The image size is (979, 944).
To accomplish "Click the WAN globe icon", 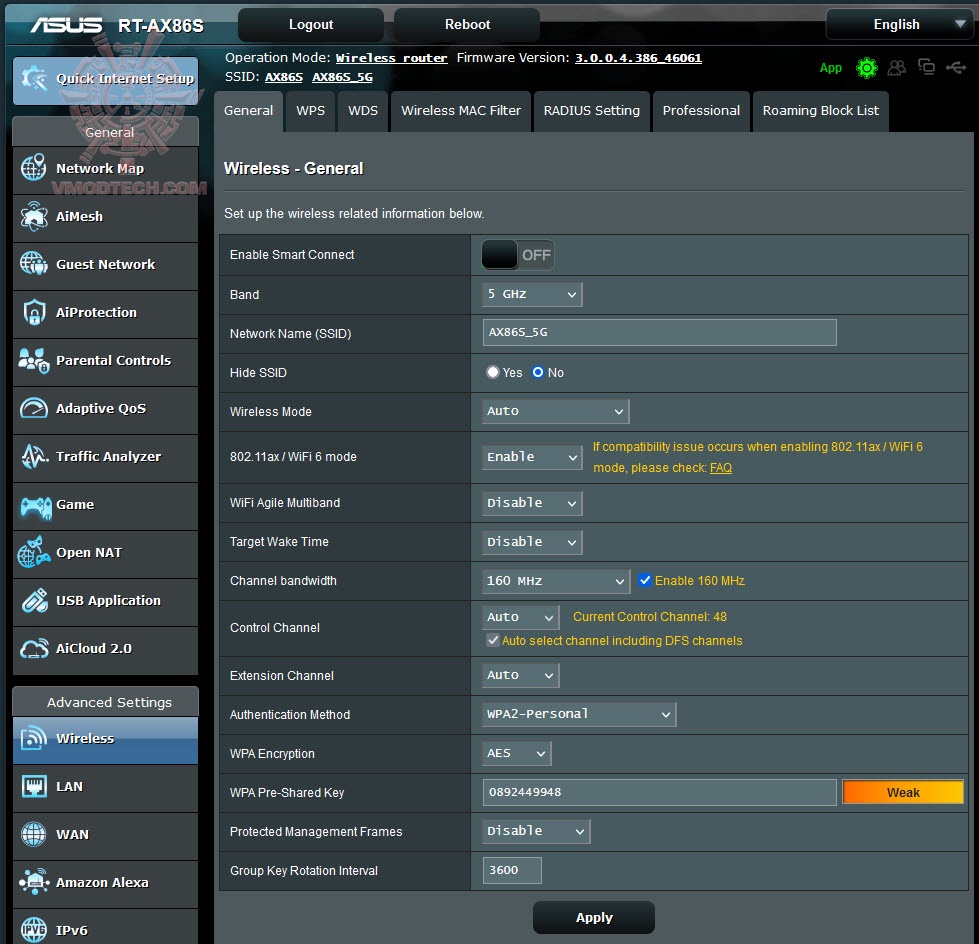I will [34, 834].
